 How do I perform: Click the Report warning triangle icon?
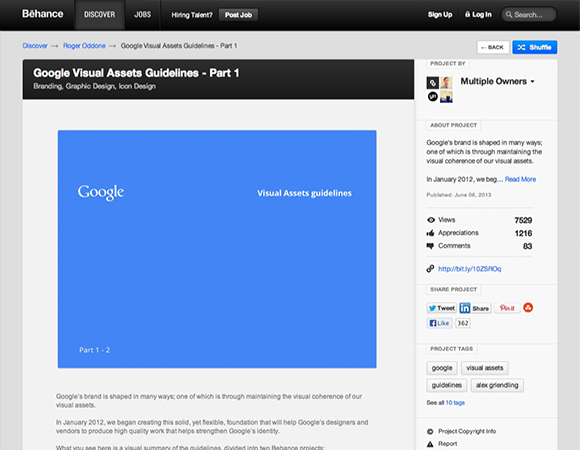coord(430,444)
